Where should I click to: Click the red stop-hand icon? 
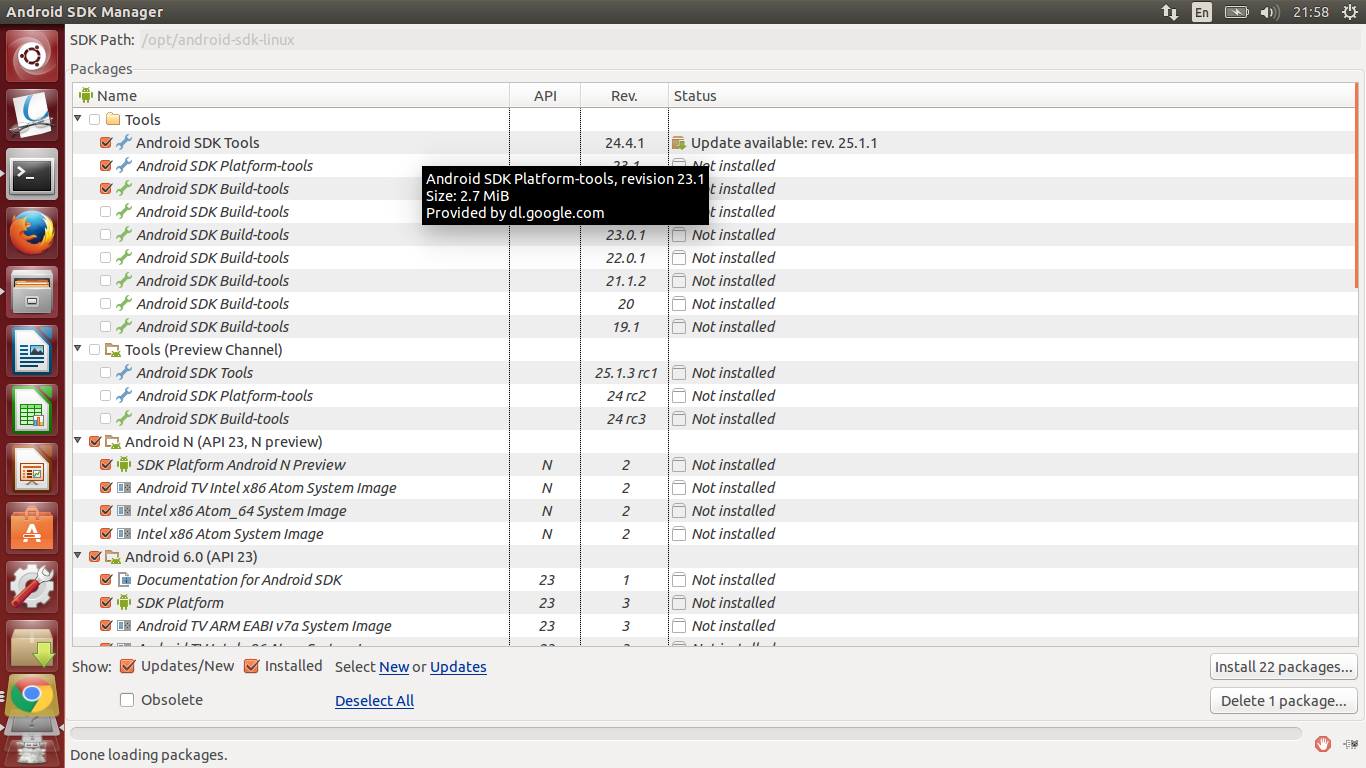1323,743
